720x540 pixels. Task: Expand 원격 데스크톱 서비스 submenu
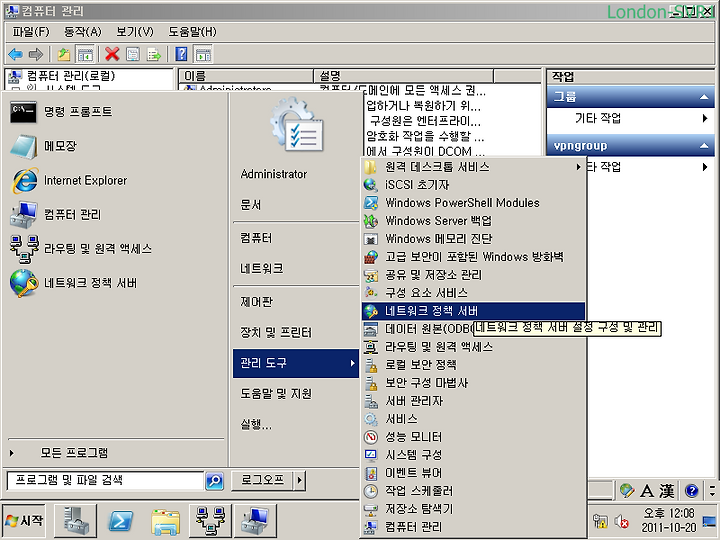(473, 167)
